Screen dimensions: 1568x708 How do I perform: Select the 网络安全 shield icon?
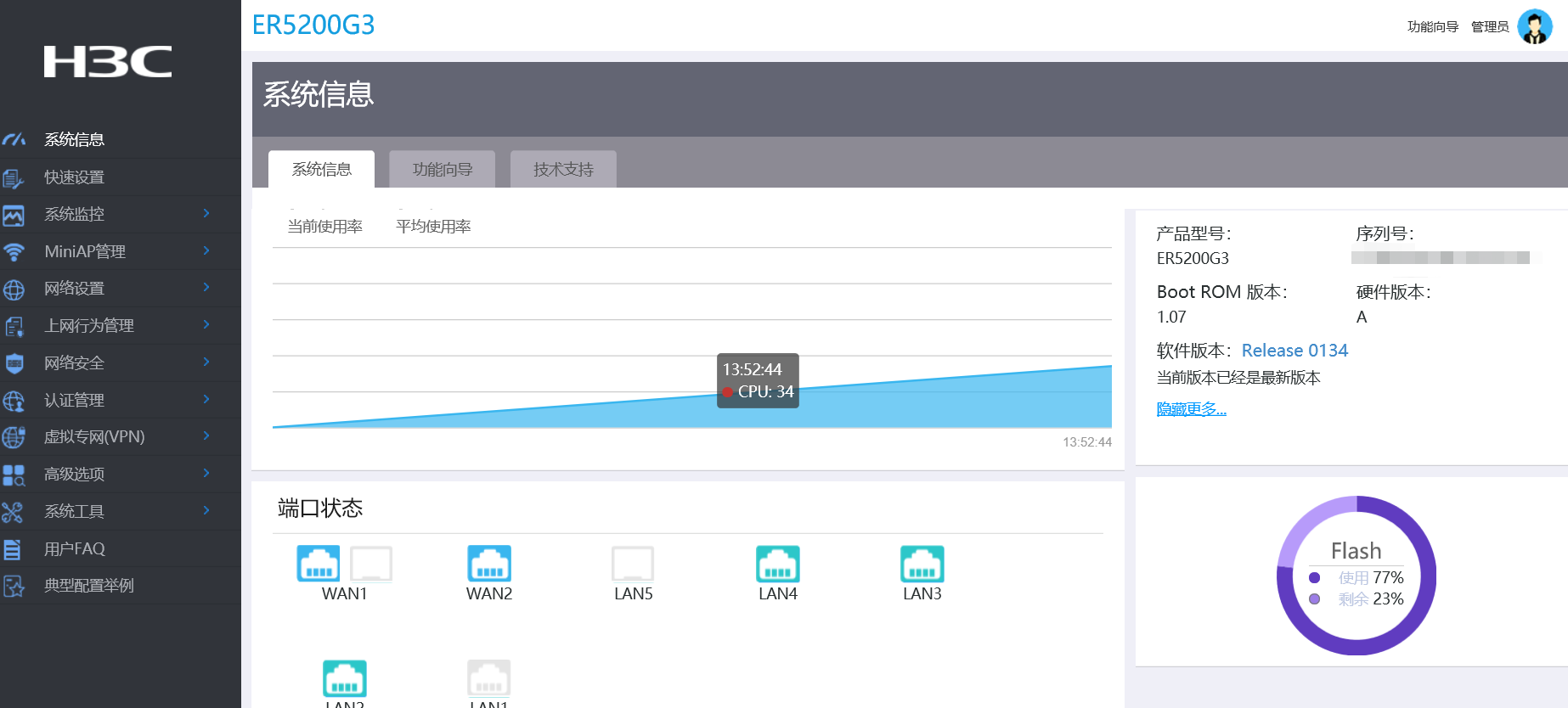(14, 363)
